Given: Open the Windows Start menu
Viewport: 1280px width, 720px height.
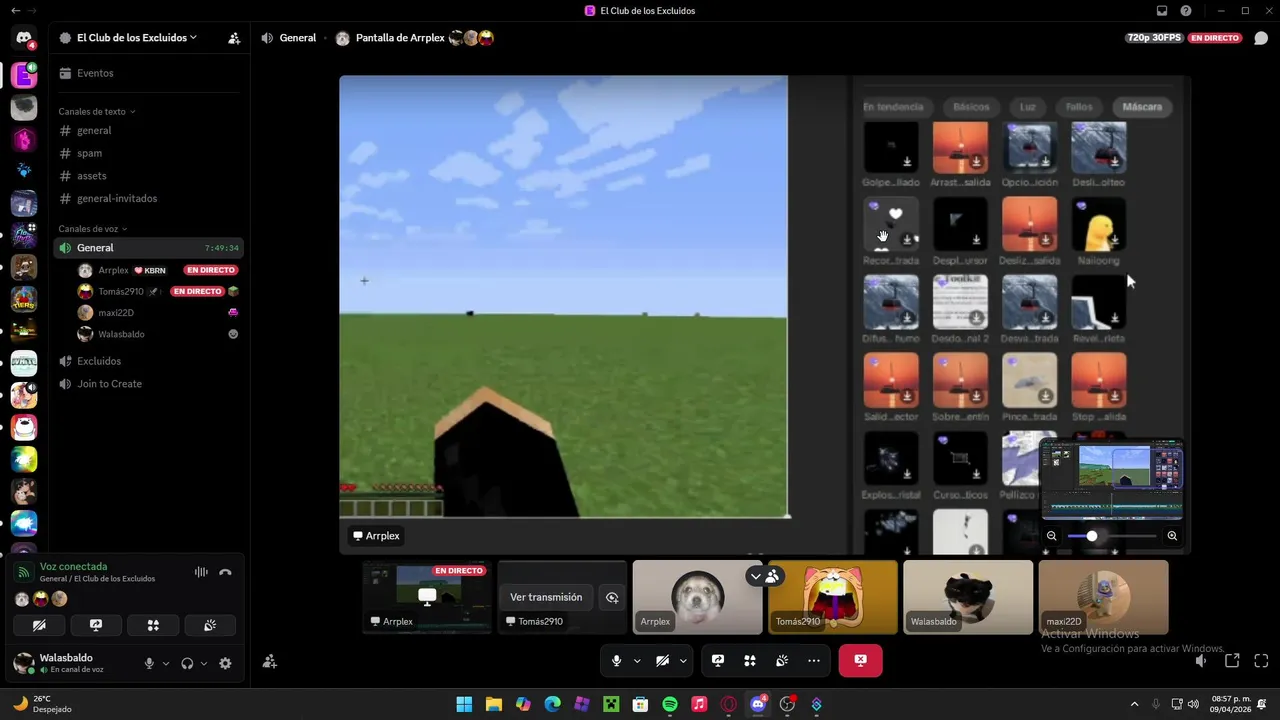Looking at the screenshot, I should 464,704.
